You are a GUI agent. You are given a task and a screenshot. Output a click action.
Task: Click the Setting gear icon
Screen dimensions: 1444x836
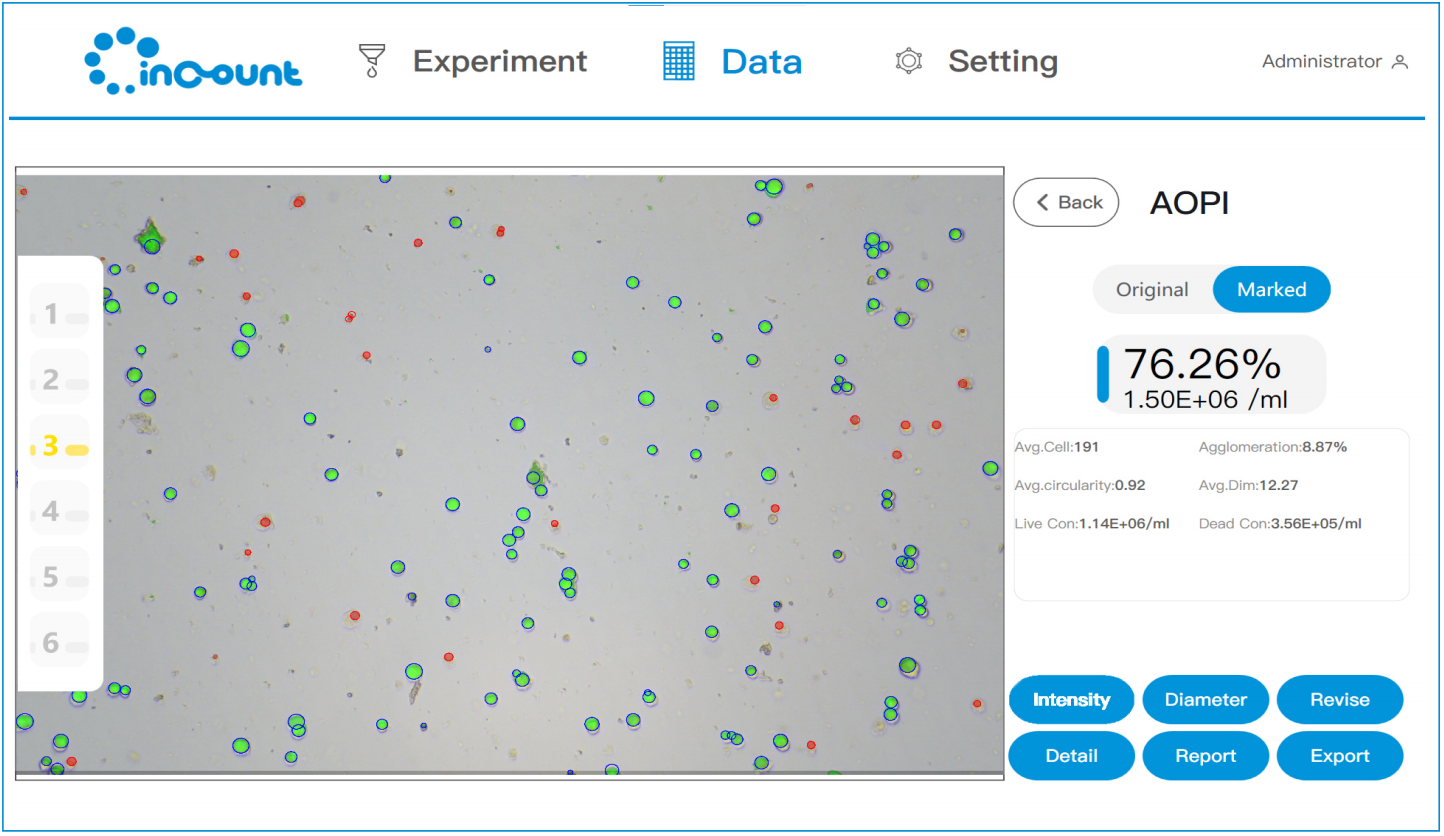click(x=908, y=61)
